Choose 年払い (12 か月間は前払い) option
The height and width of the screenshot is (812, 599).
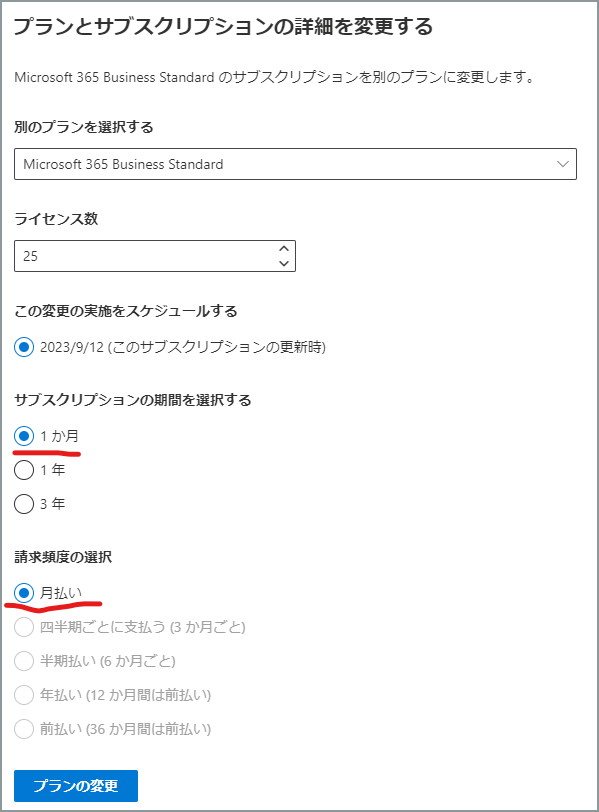pos(24,695)
